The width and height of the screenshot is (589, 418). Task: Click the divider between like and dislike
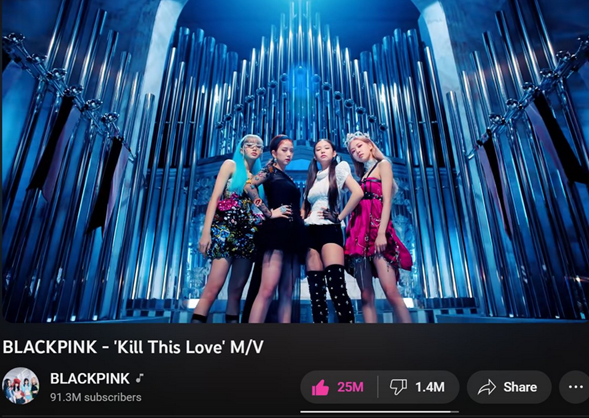click(378, 387)
